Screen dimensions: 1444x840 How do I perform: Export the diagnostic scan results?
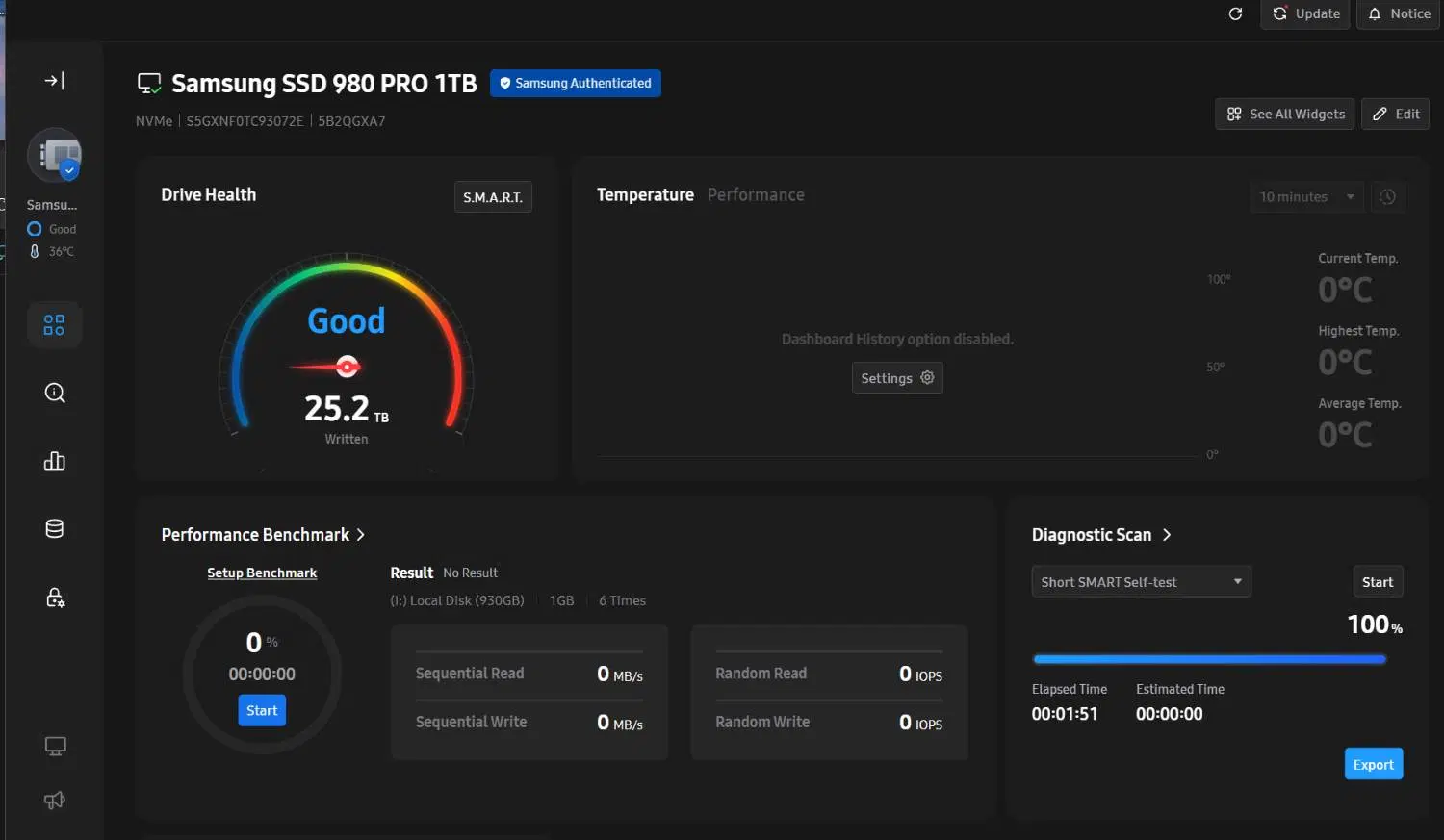[1374, 764]
